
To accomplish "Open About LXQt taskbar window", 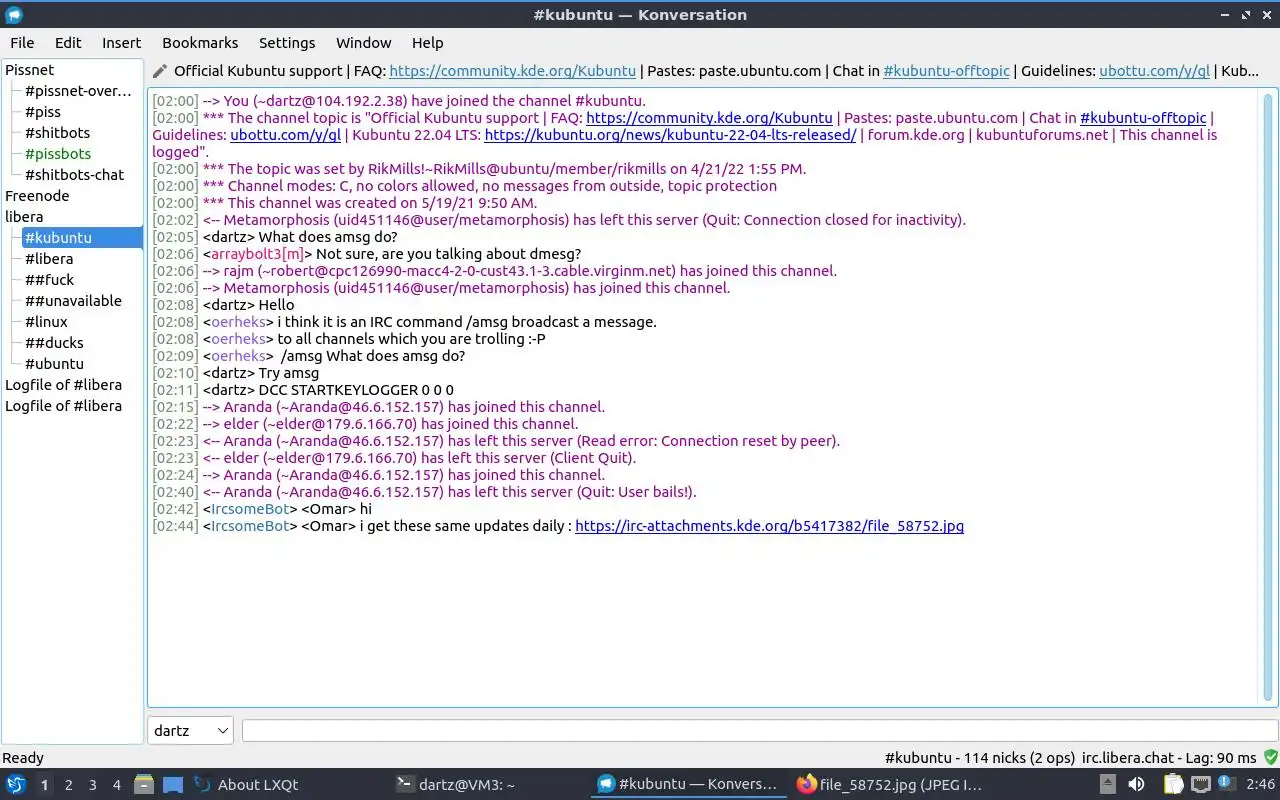I will [287, 784].
